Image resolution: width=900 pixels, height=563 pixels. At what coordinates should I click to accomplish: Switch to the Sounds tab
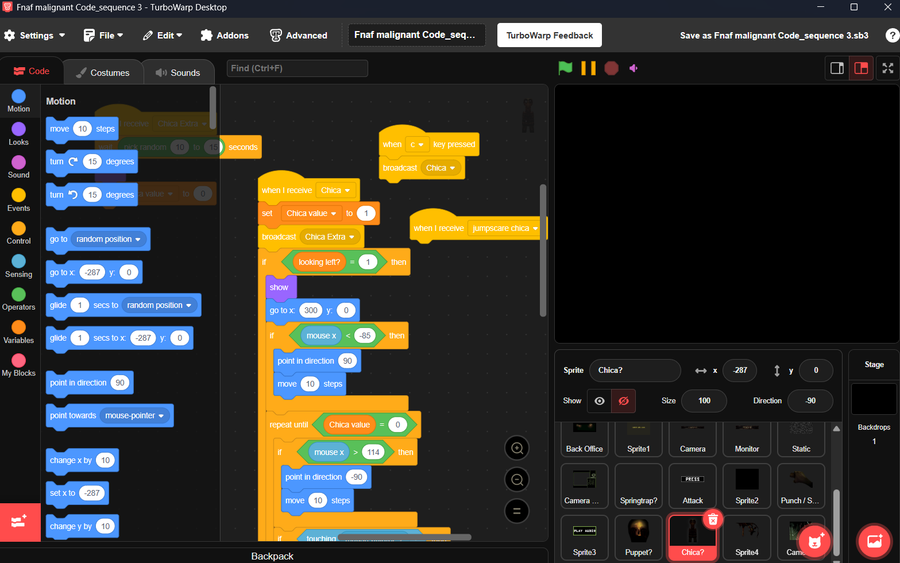(x=177, y=72)
